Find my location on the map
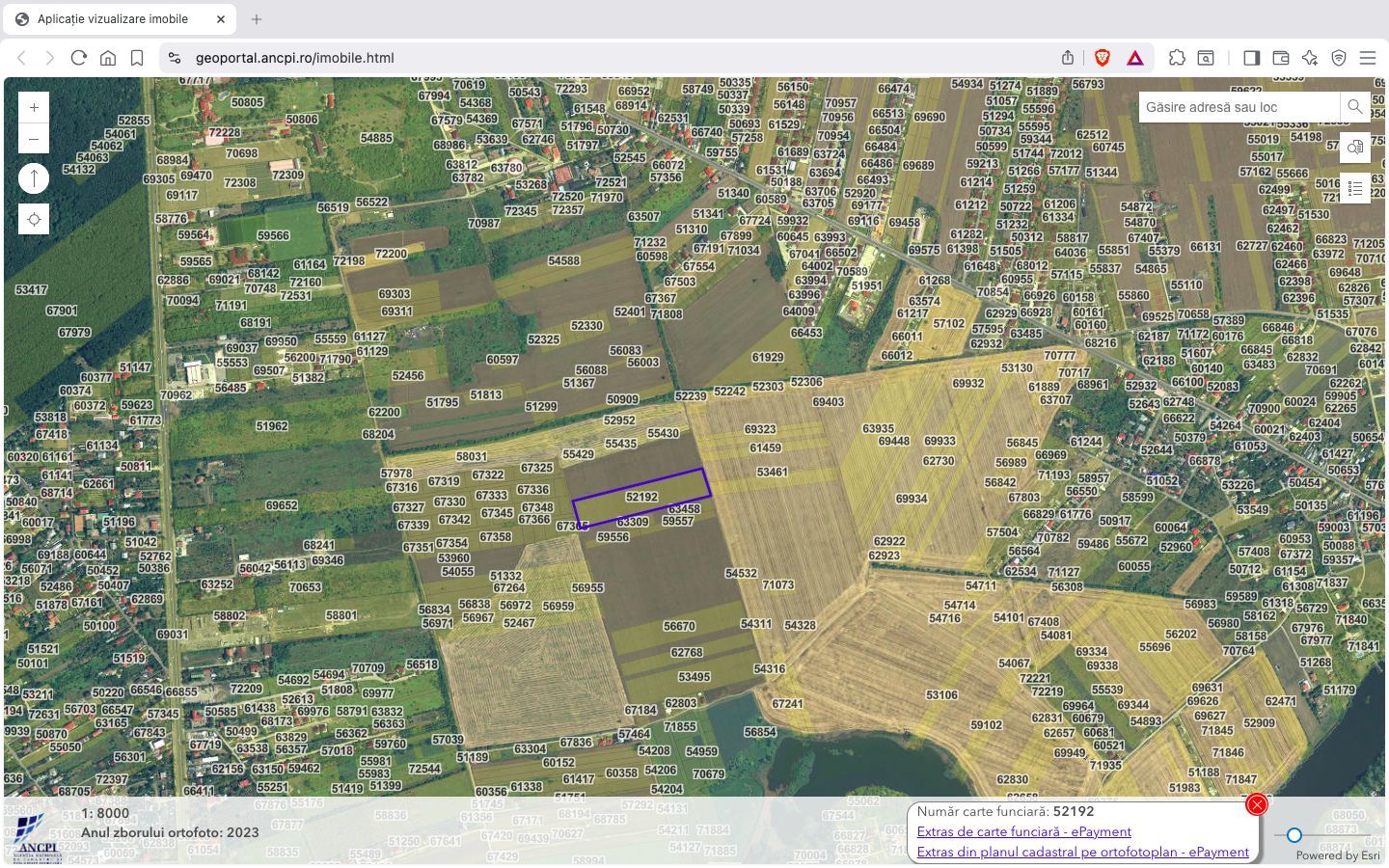The width and height of the screenshot is (1389, 868). [34, 220]
